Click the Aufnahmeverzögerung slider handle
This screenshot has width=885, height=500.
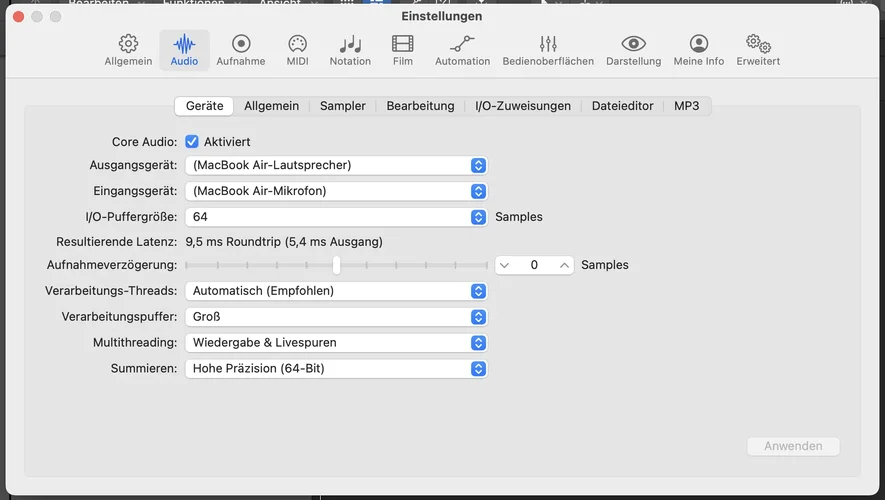pos(336,265)
